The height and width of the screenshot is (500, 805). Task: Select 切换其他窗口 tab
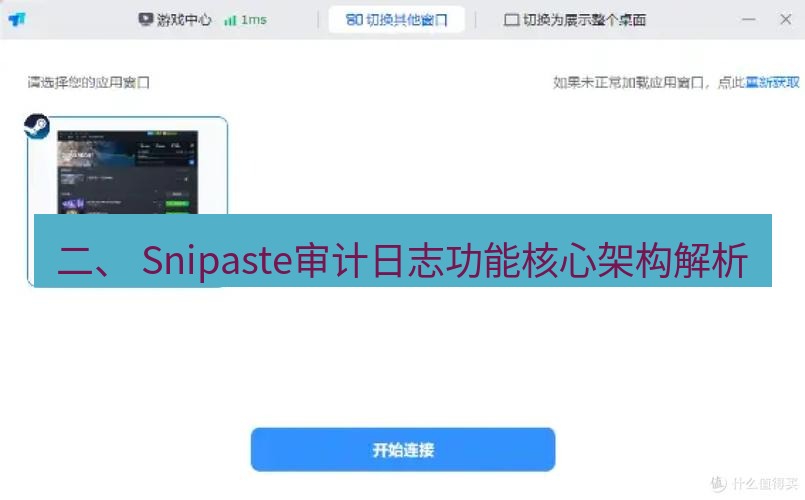point(396,20)
